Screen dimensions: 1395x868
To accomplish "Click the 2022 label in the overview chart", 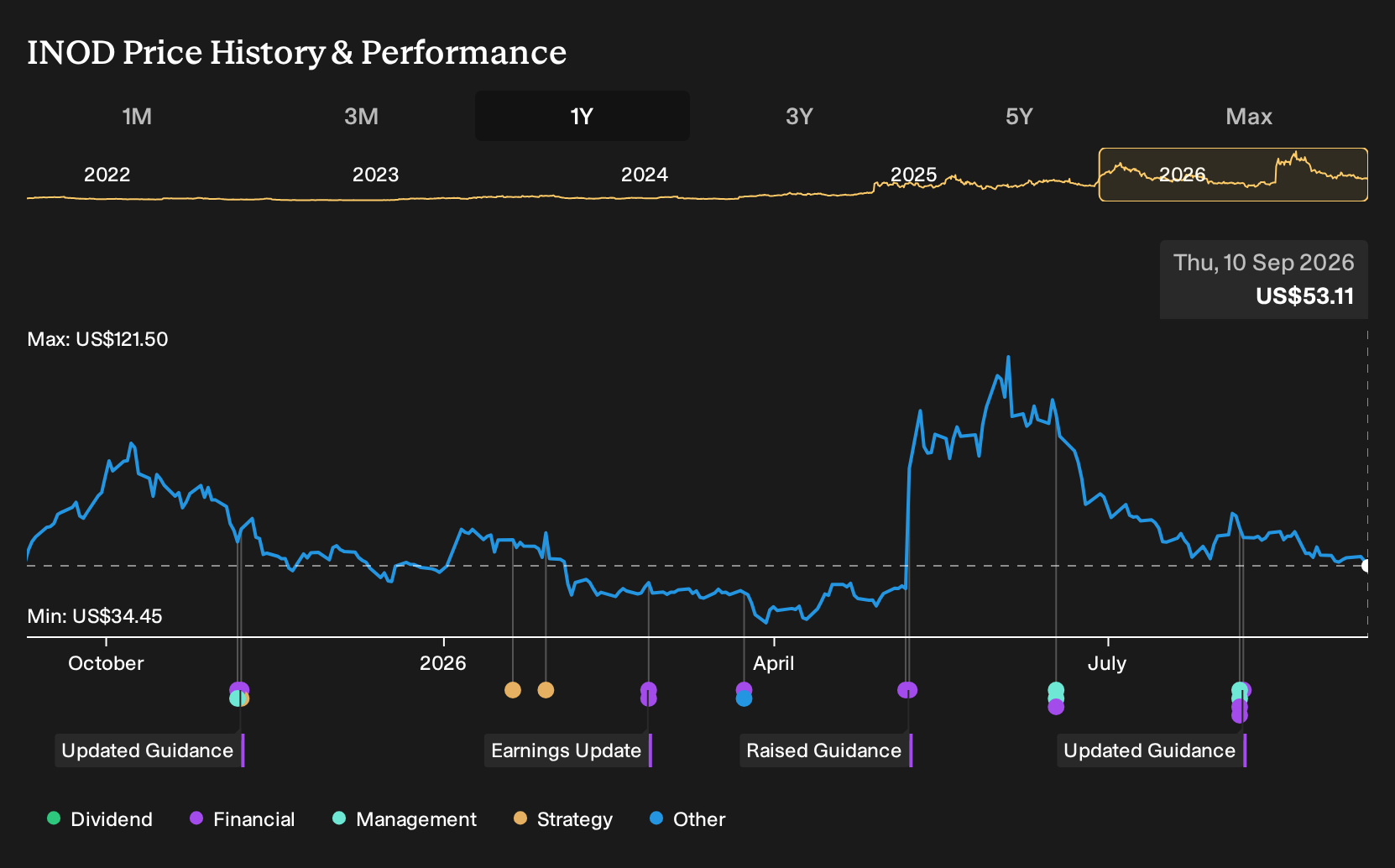I will point(107,175).
